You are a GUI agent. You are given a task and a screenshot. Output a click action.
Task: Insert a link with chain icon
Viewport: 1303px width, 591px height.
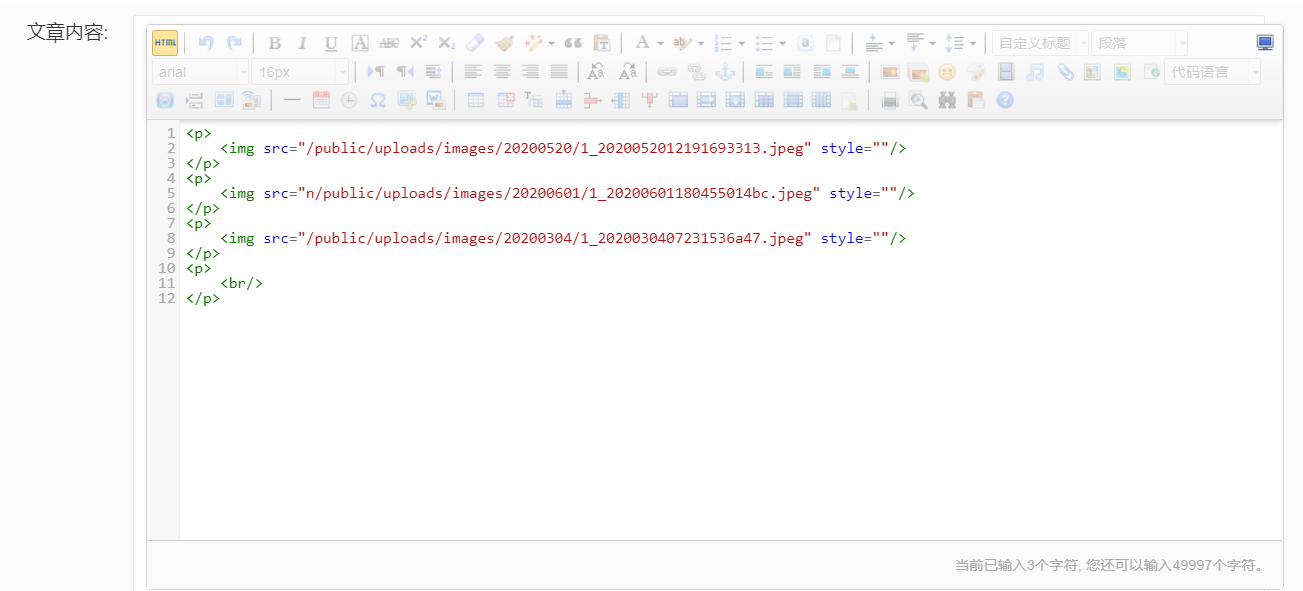pyautogui.click(x=667, y=72)
